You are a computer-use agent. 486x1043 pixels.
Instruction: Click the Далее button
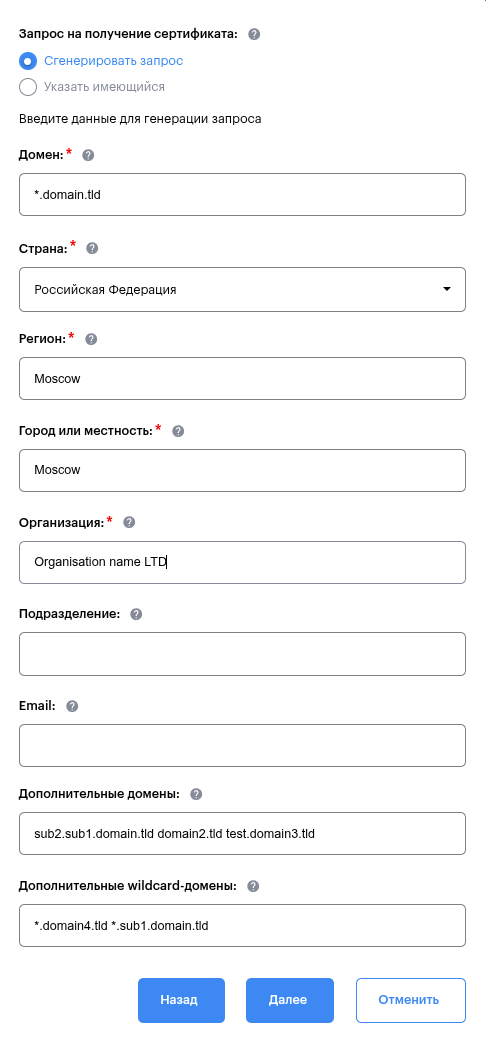click(290, 1000)
